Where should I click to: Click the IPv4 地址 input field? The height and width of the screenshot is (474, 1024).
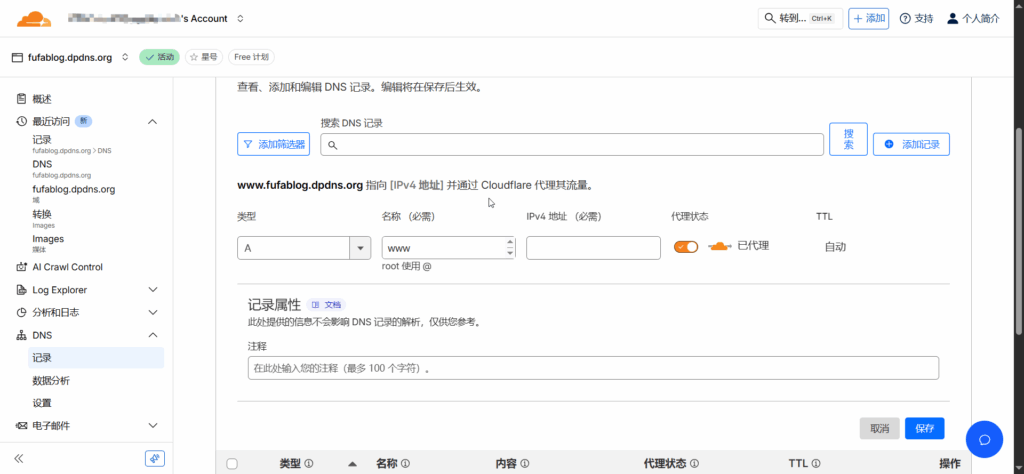(593, 248)
